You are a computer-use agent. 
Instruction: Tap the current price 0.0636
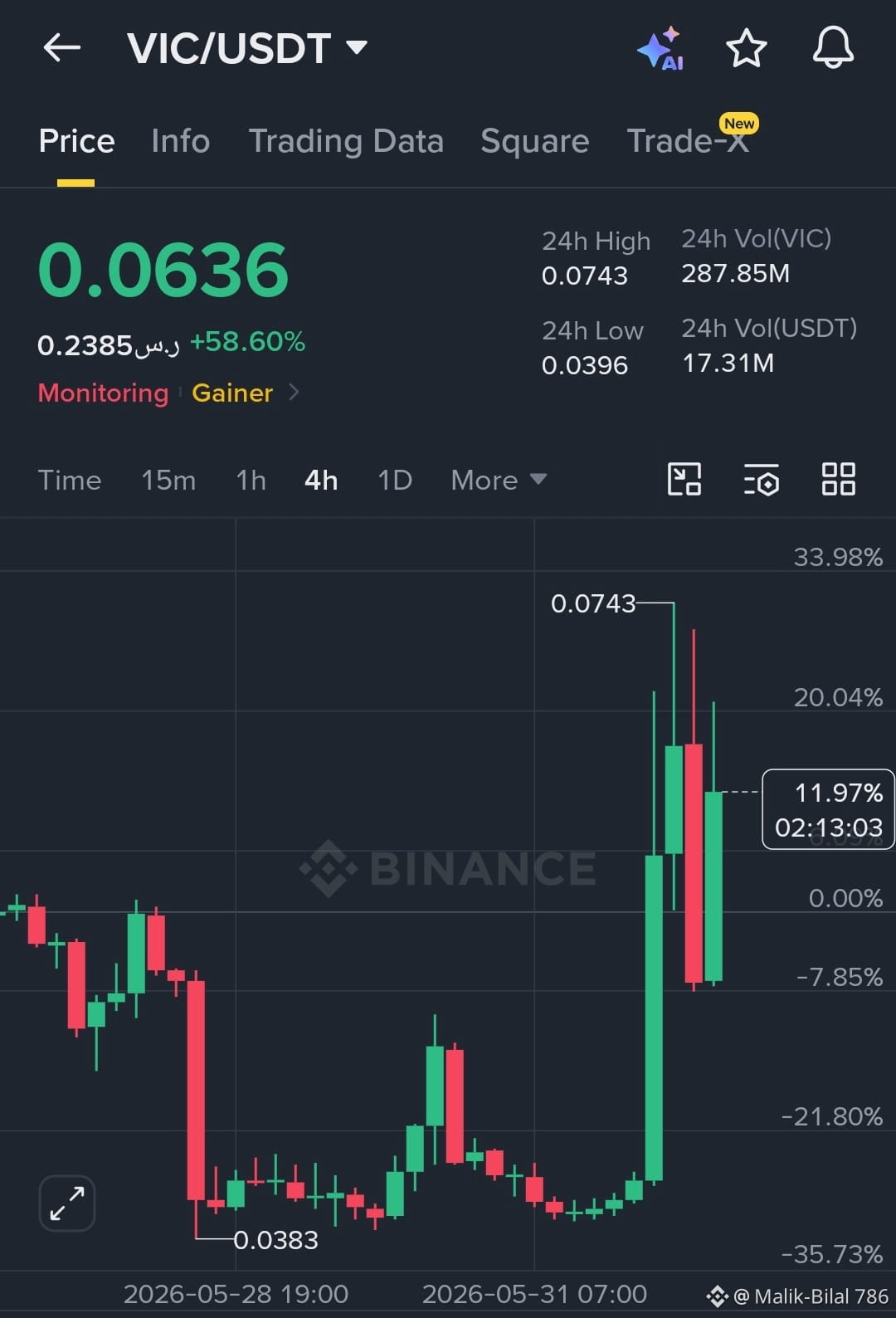pos(163,270)
